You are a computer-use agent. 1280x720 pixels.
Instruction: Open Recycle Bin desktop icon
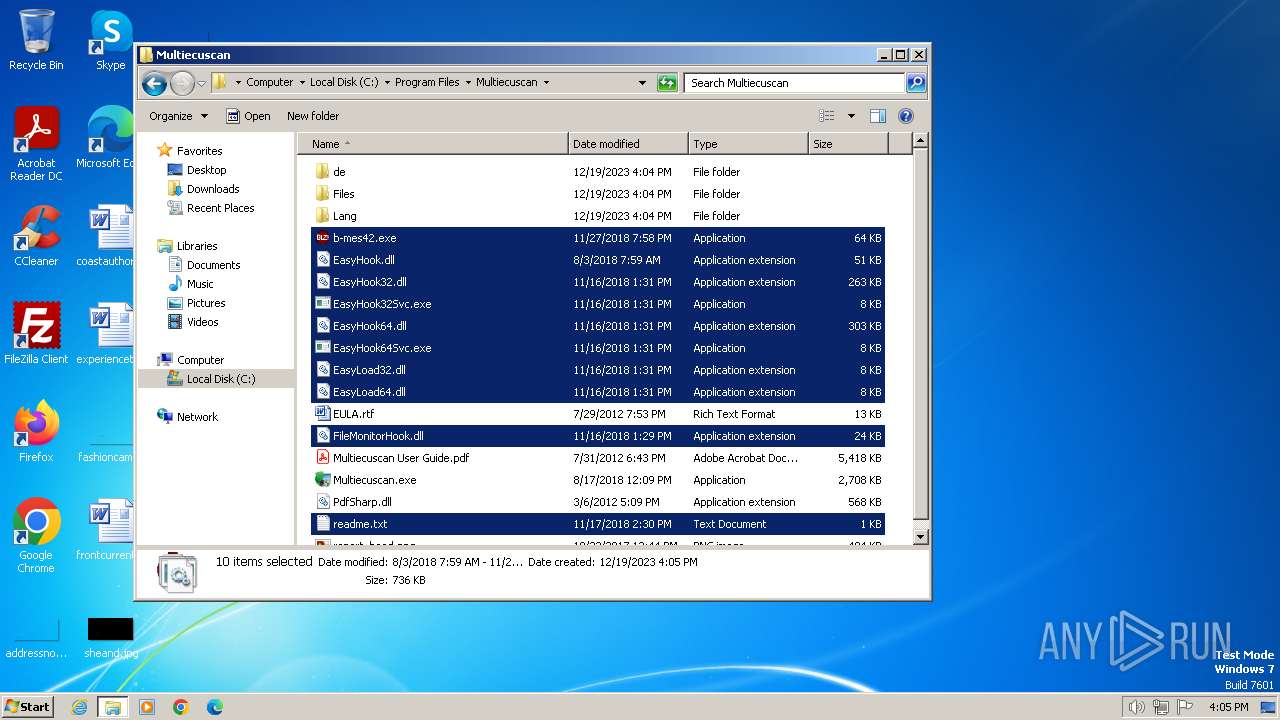click(x=36, y=40)
